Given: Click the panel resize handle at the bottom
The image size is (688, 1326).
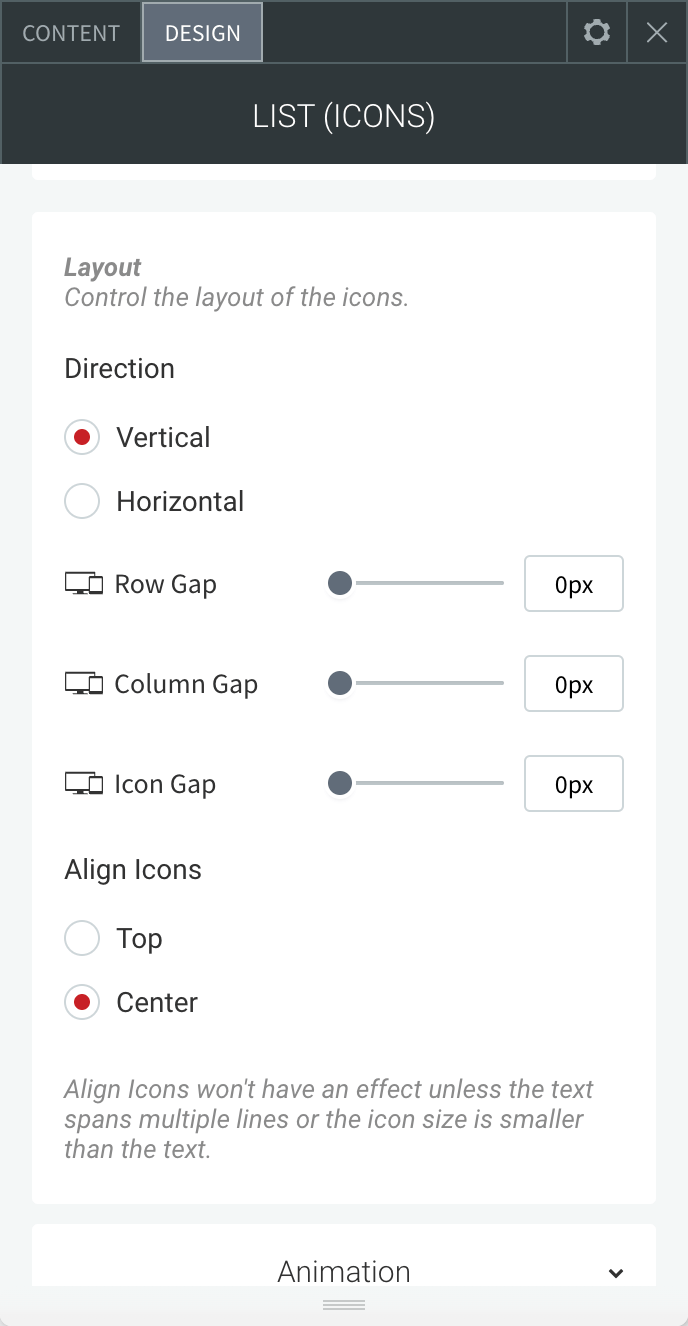Looking at the screenshot, I should [x=344, y=1305].
